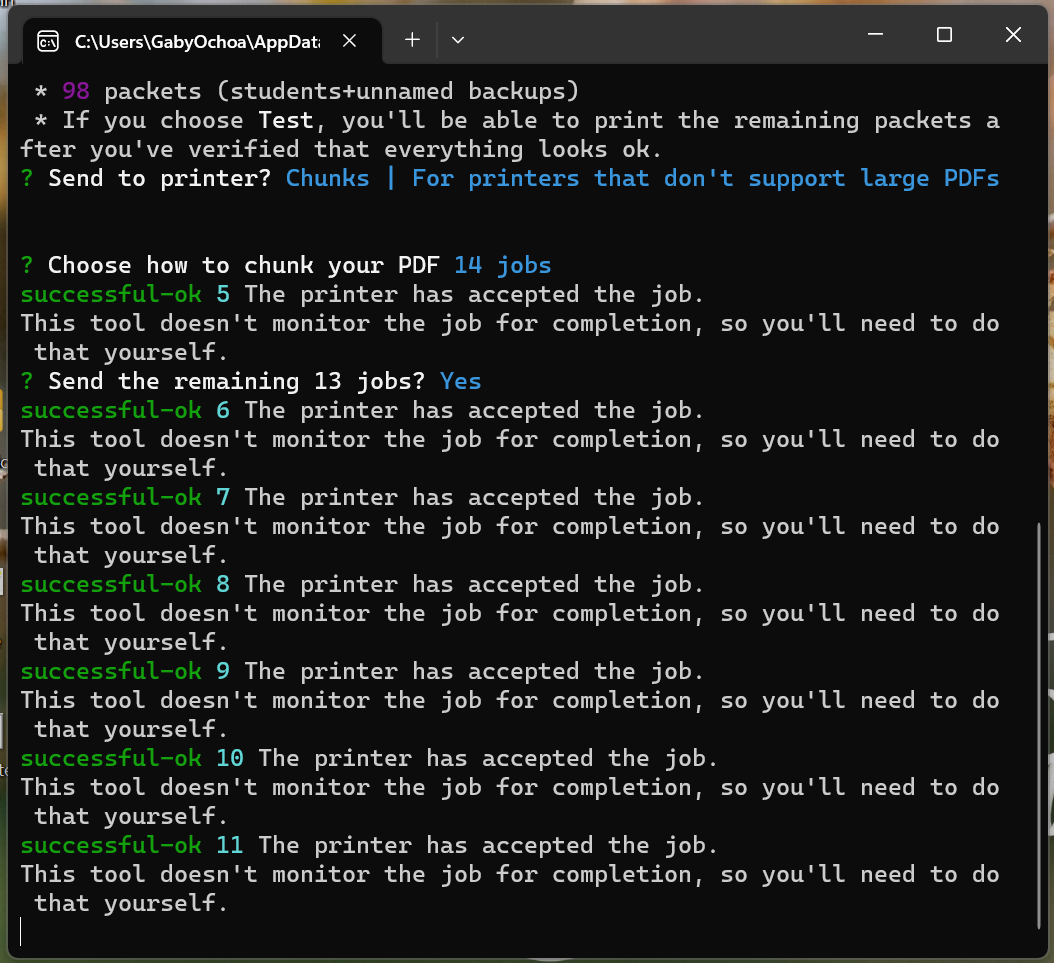Maximize the terminal window
1054x963 pixels.
pos(944,34)
